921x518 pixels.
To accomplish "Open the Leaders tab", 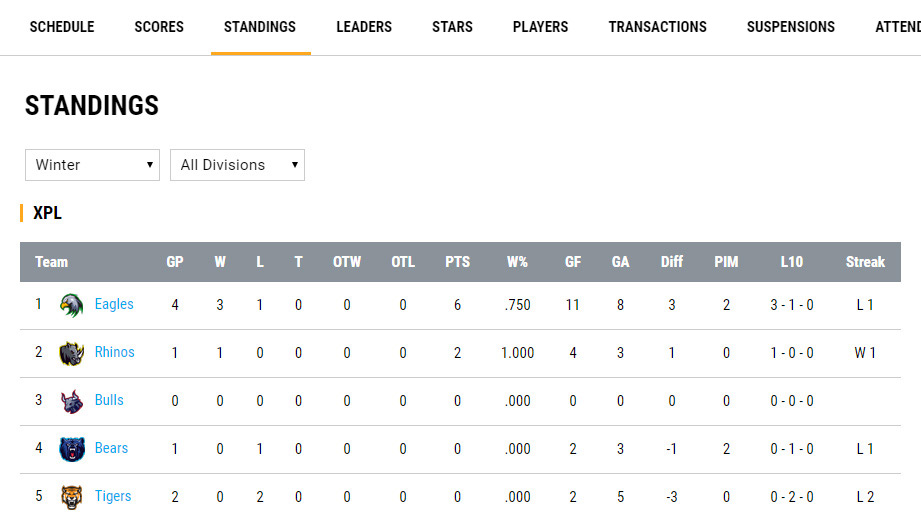I will click(x=364, y=27).
